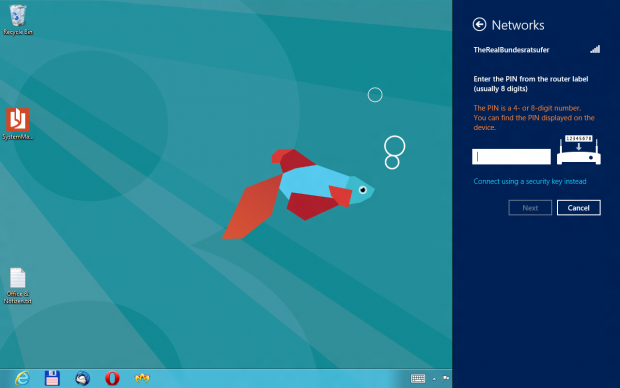Launch Internet Explorer from the taskbar

tap(22, 378)
